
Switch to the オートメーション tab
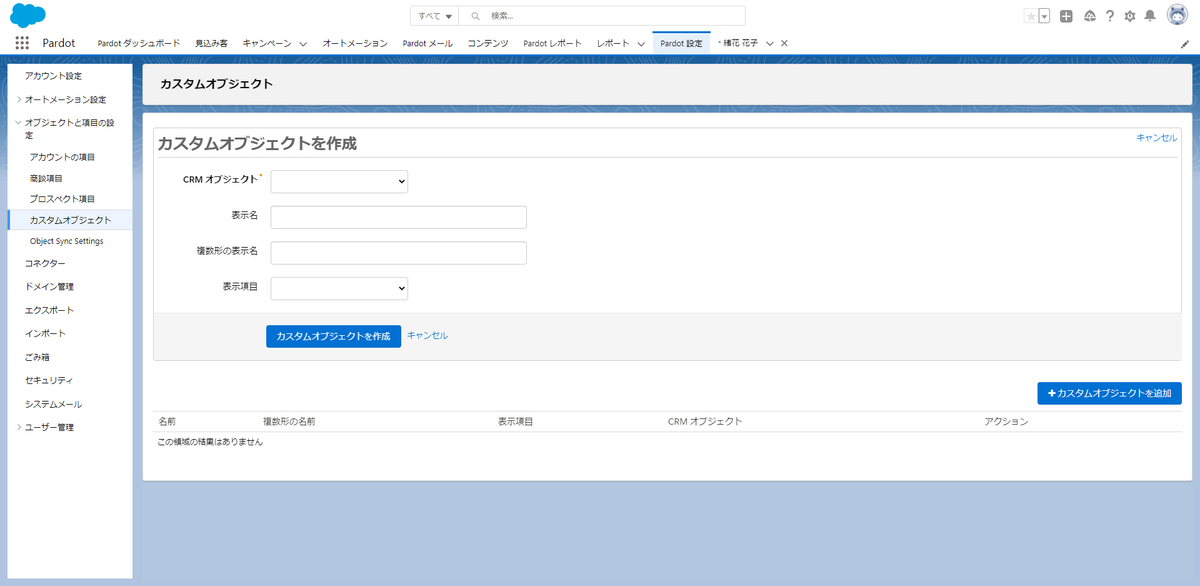click(x=355, y=43)
